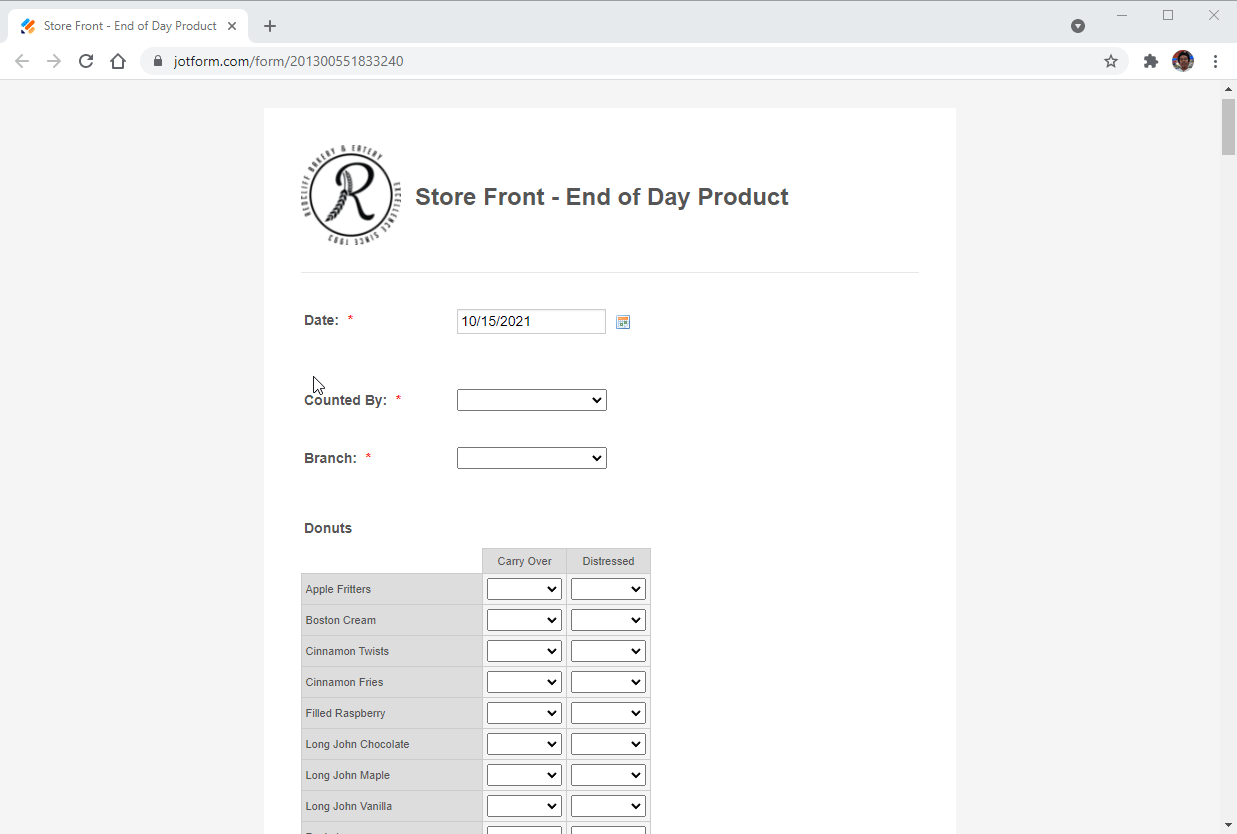
Task: Open the Chrome profile avatar
Action: click(1183, 61)
